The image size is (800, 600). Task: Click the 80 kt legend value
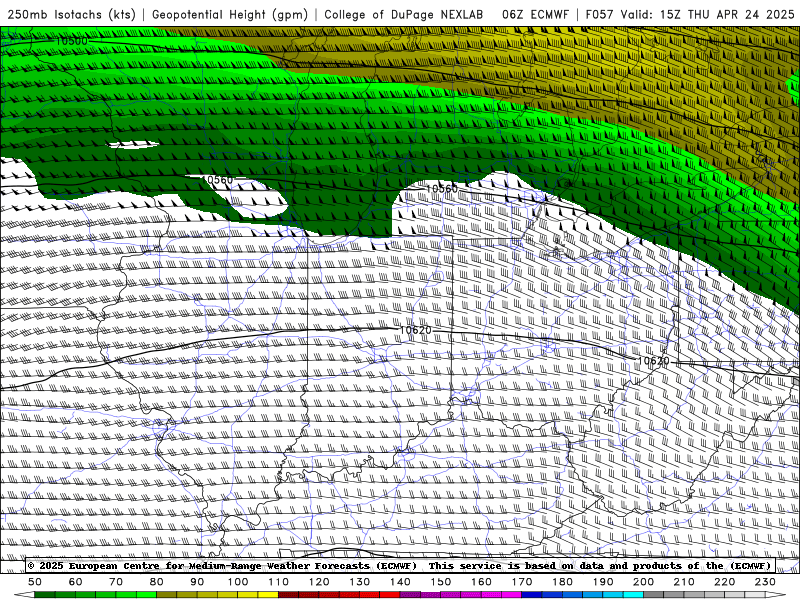click(157, 582)
